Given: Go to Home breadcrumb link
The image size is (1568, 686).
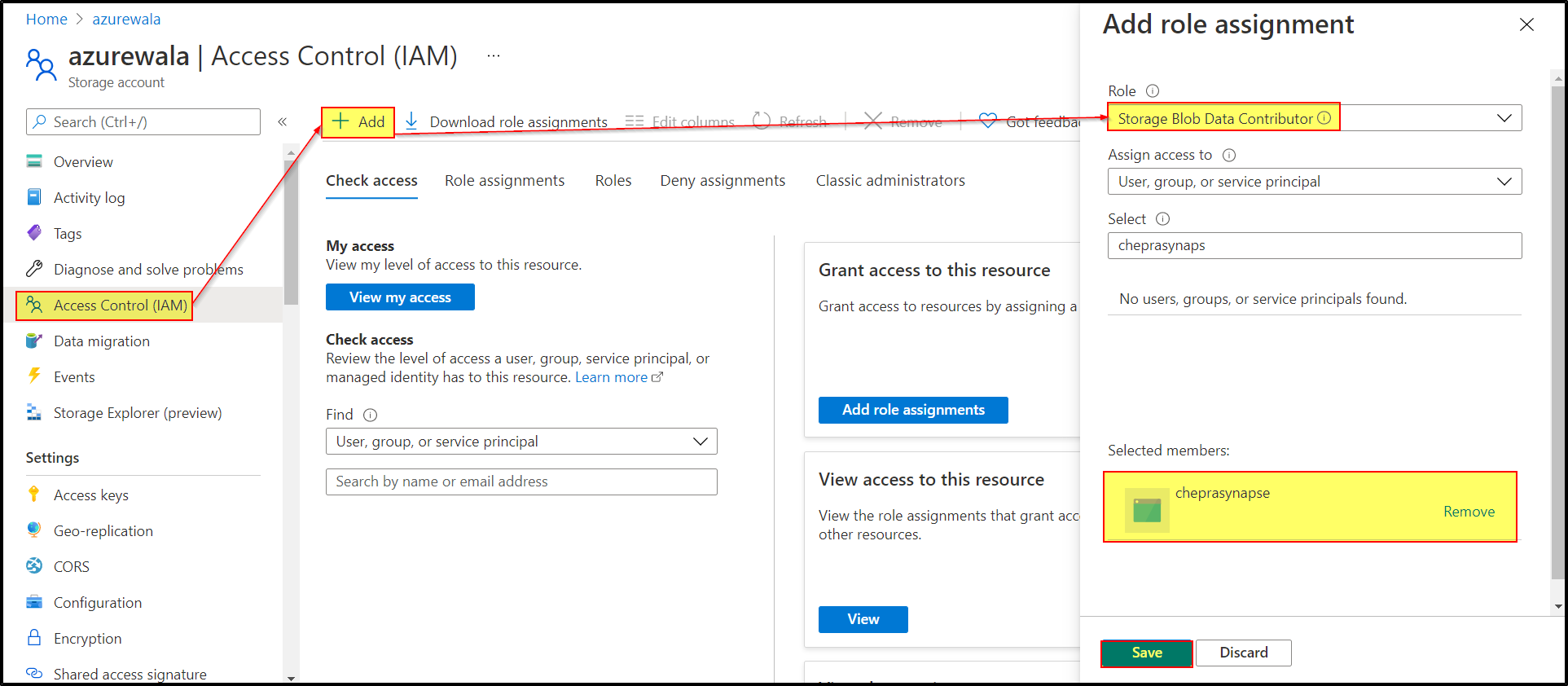Looking at the screenshot, I should click(x=46, y=19).
